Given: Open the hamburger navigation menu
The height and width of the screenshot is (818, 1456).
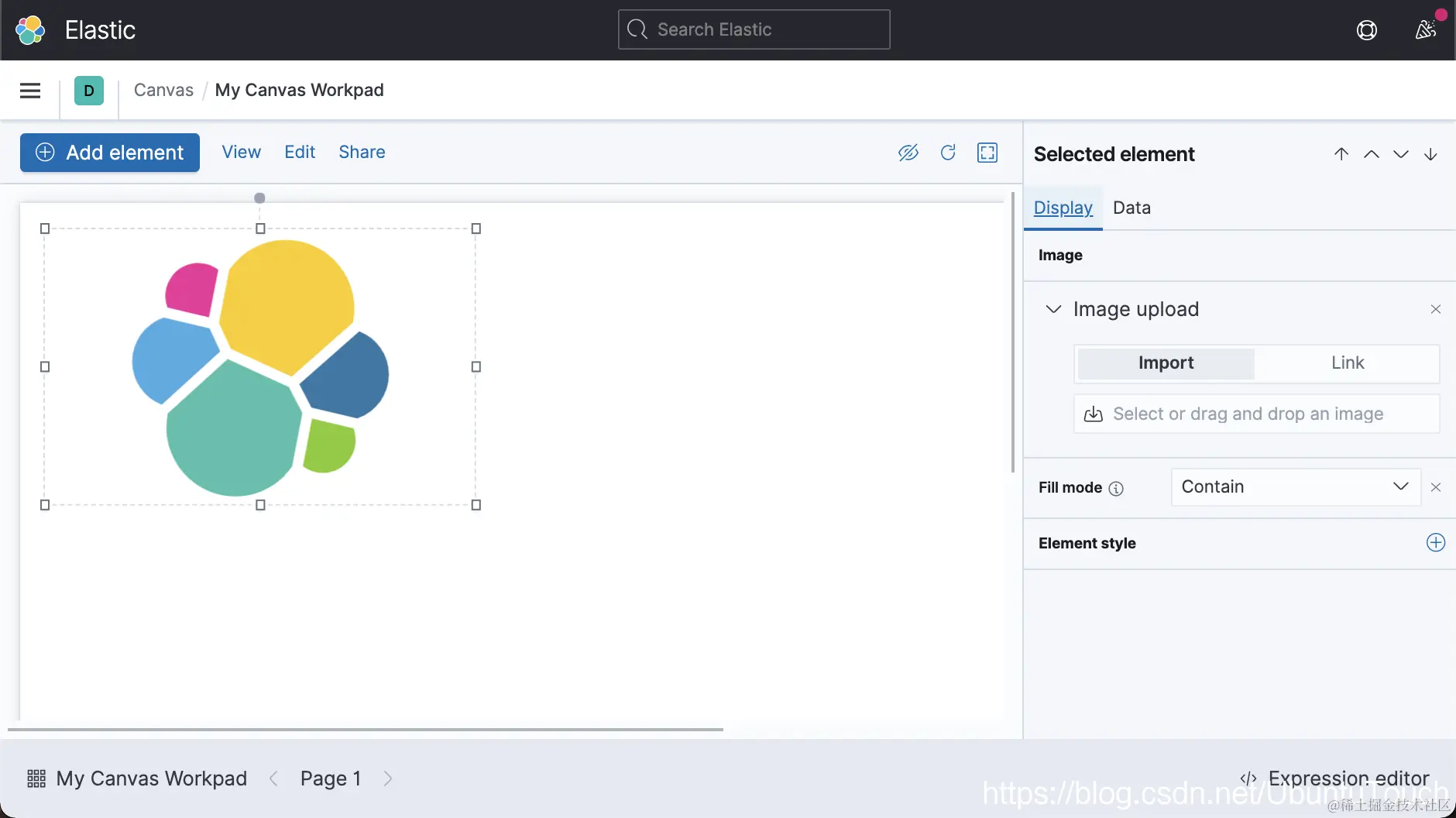Looking at the screenshot, I should point(30,91).
